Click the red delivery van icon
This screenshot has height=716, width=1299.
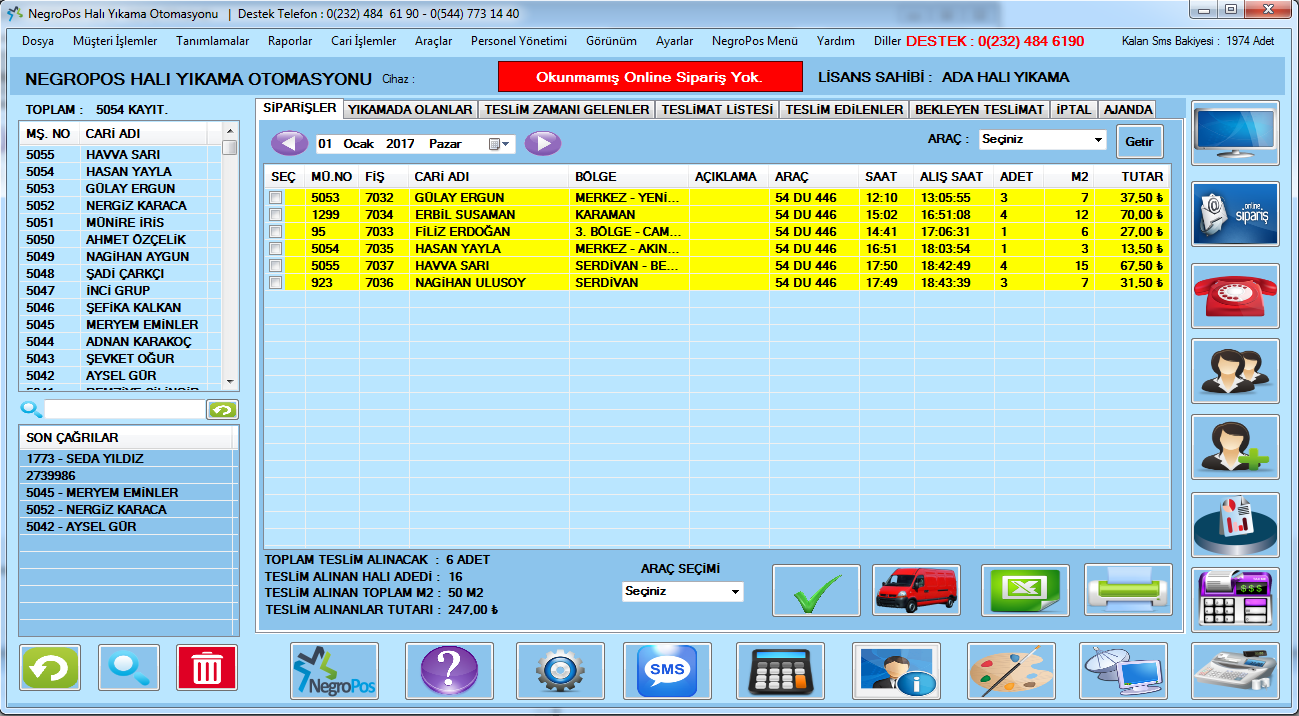[917, 591]
